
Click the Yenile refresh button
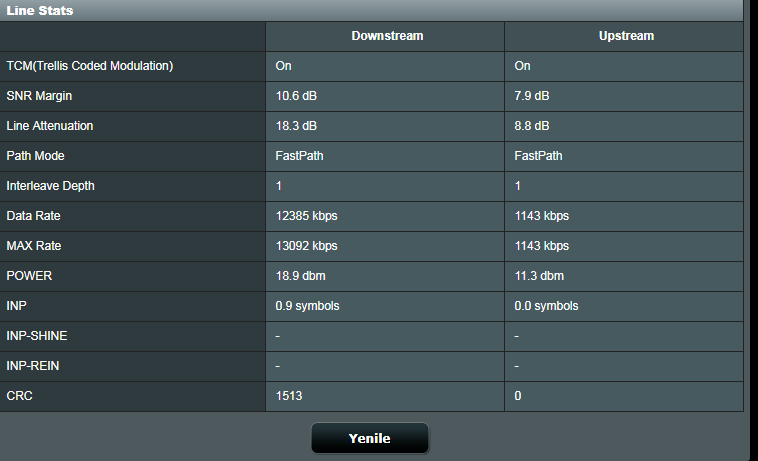coord(369,438)
